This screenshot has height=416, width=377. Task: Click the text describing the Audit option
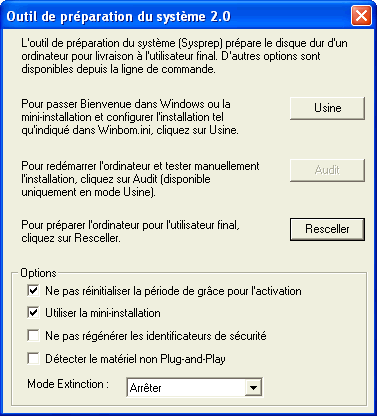pyautogui.click(x=140, y=179)
